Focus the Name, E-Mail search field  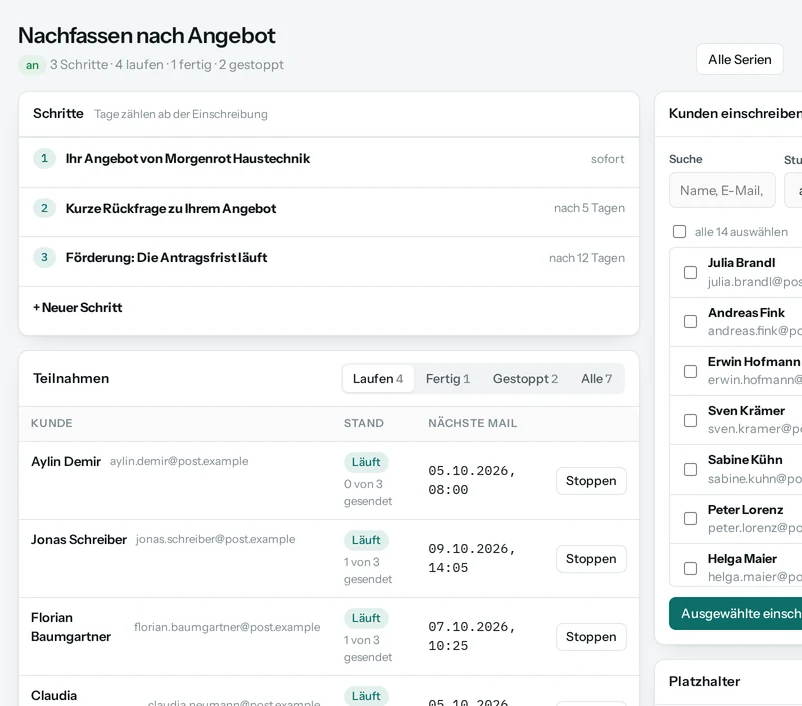pos(722,190)
